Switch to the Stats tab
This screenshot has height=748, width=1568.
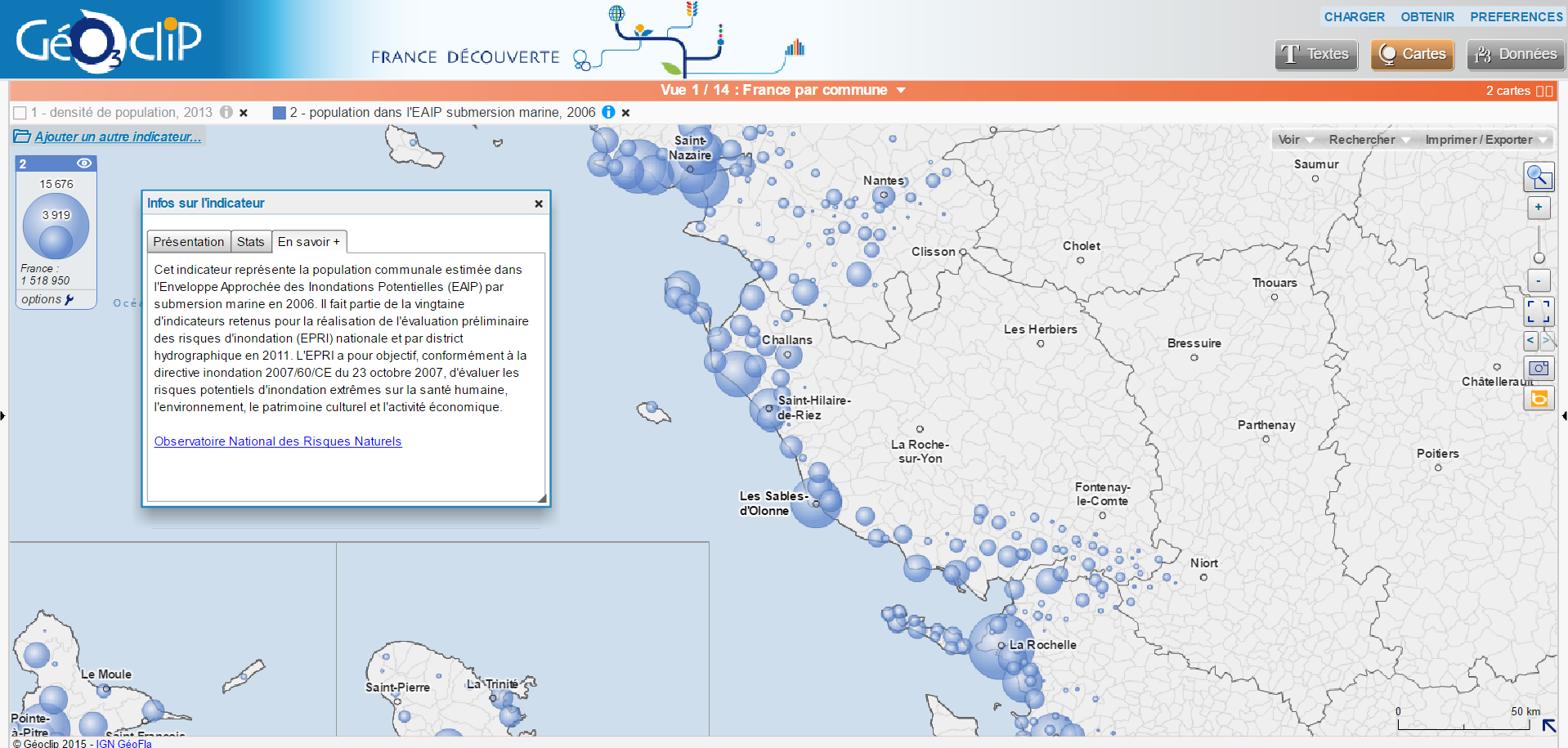pyautogui.click(x=250, y=241)
